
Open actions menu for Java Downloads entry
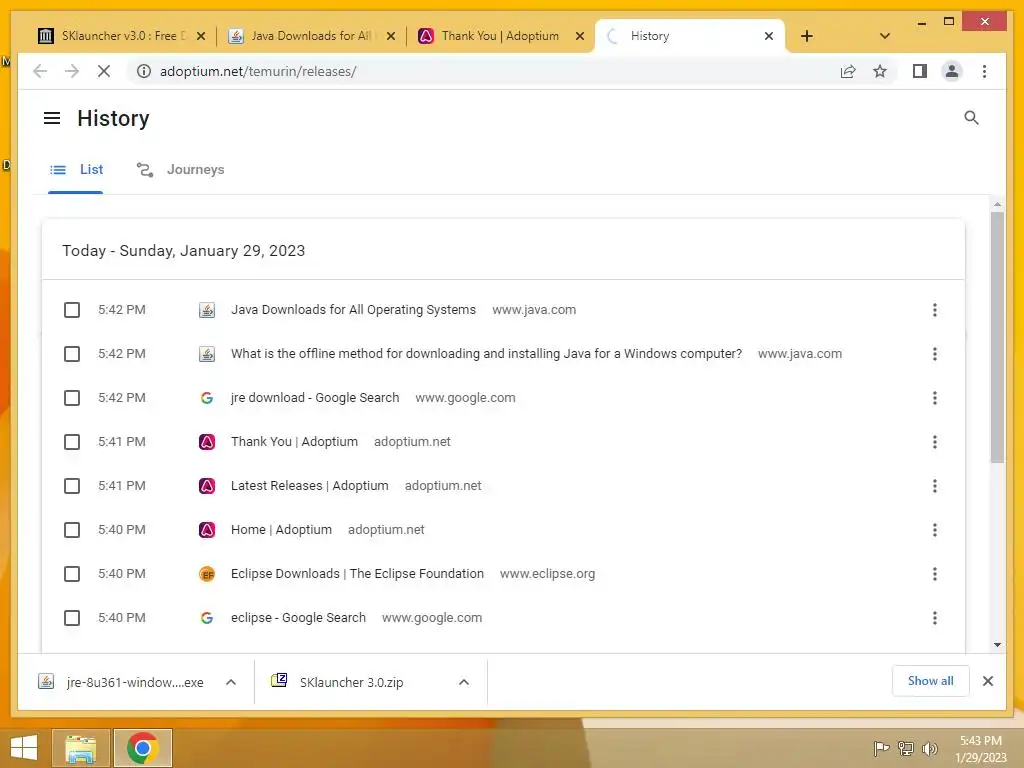click(x=935, y=310)
